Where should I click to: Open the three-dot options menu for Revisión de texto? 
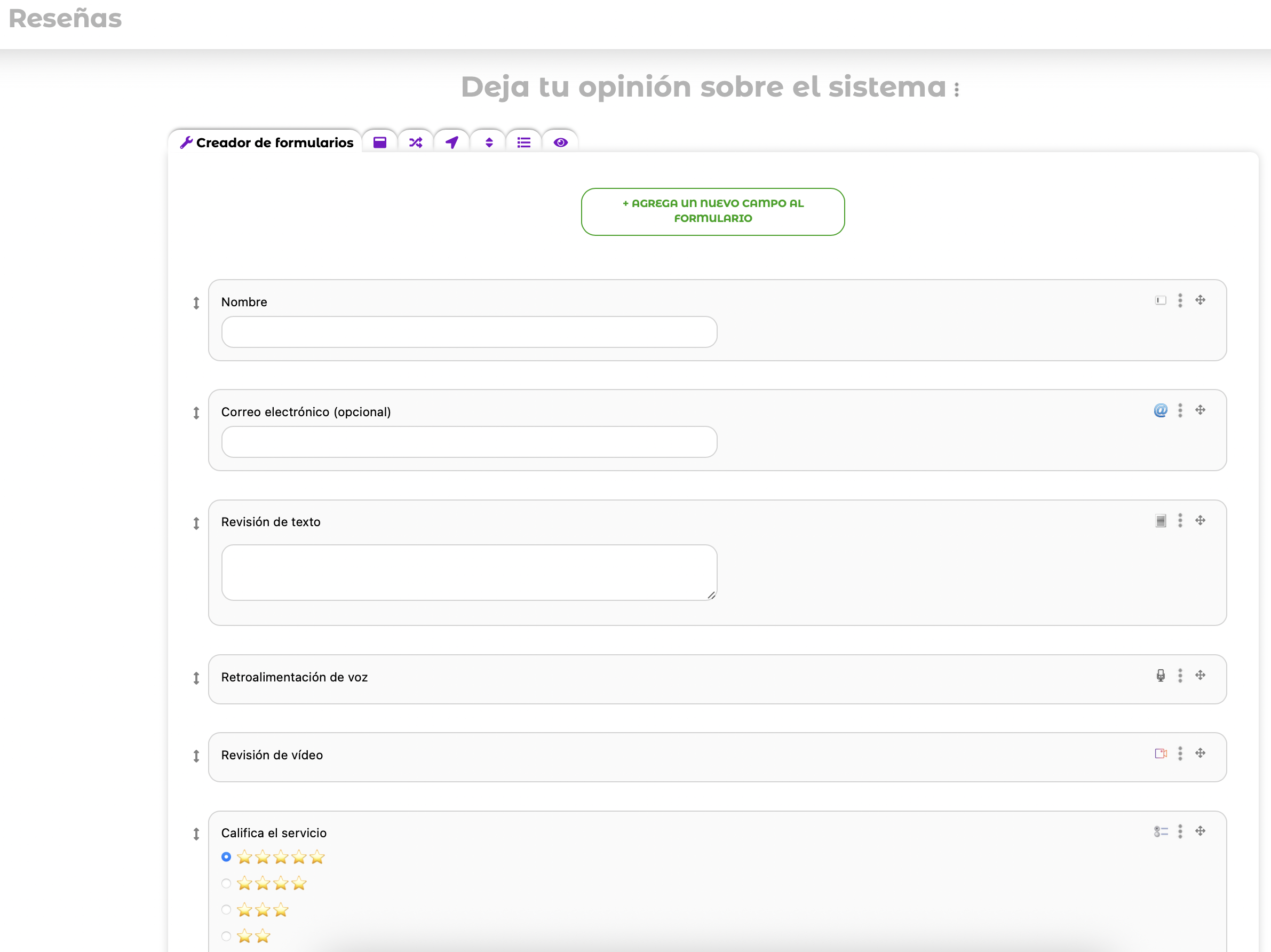pos(1180,520)
